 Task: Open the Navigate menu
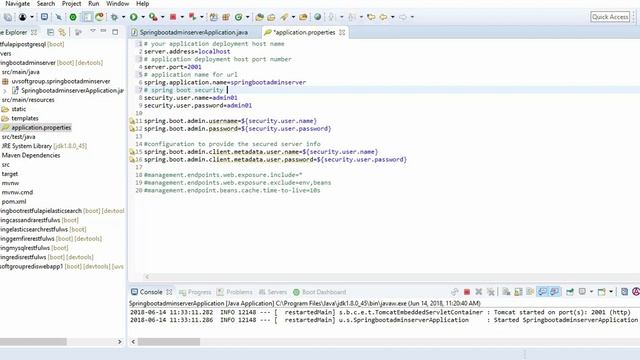point(18,4)
